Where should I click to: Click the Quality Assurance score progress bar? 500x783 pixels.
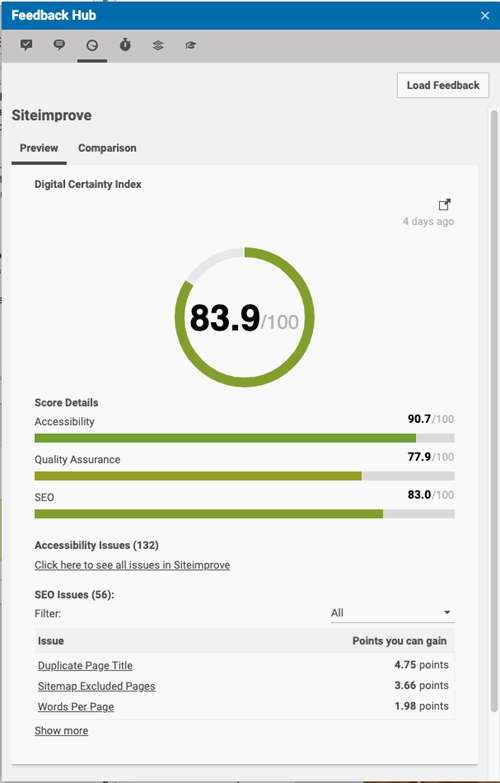point(244,476)
